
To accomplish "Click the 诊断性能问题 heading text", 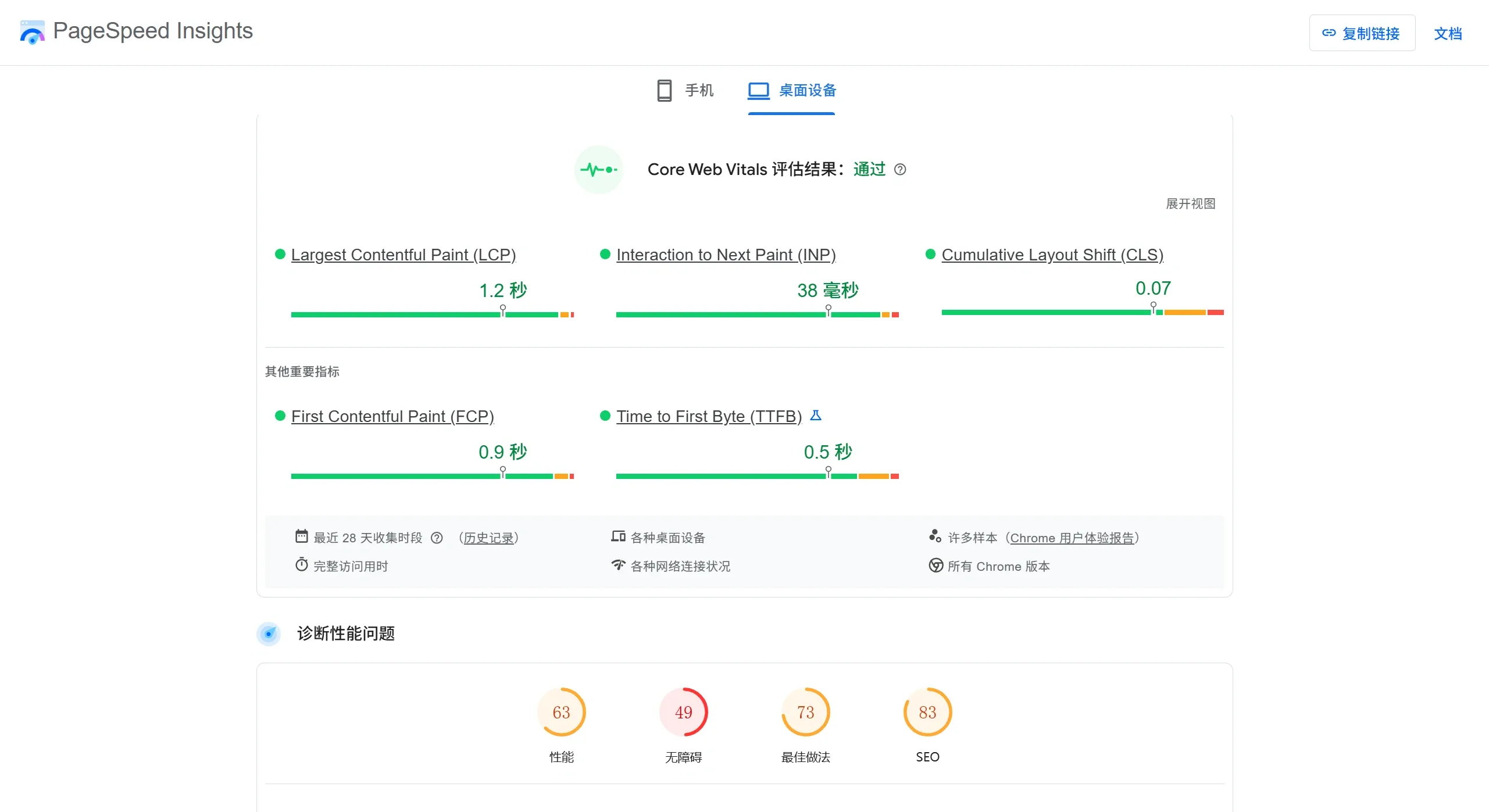I will click(346, 634).
